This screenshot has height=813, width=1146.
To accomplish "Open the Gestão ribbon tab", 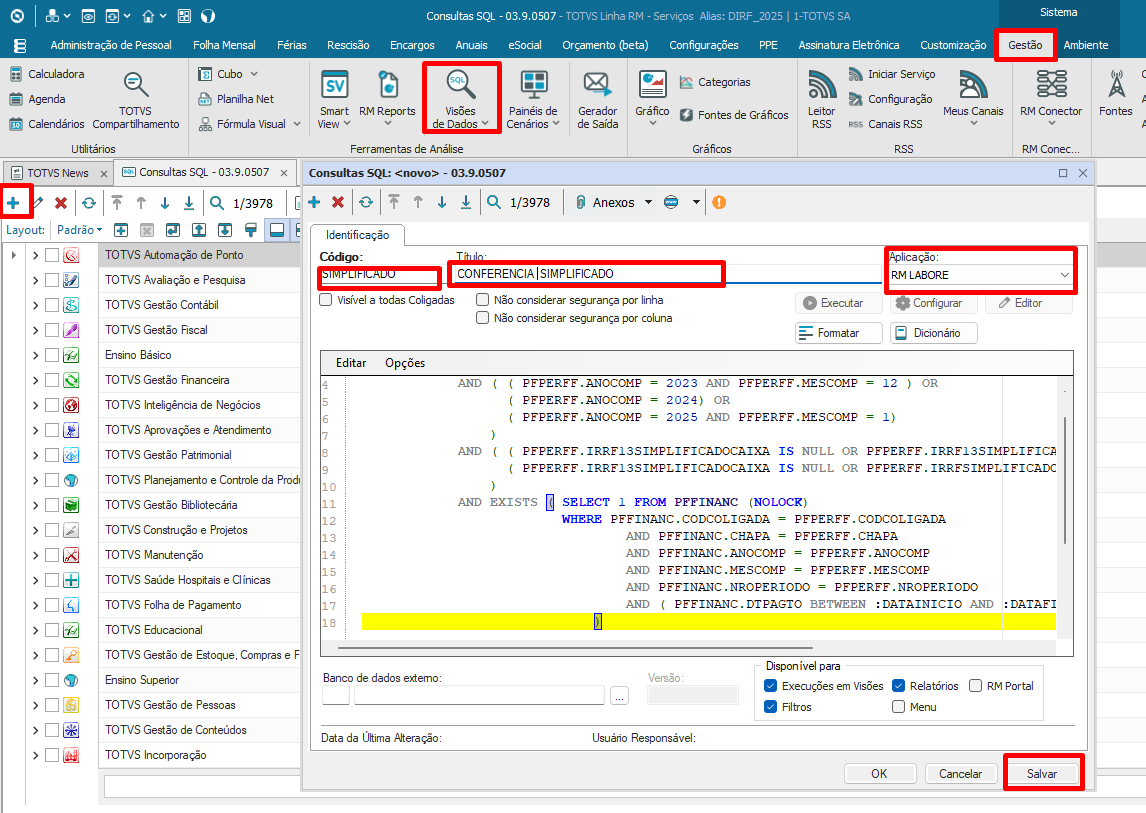I will [1025, 45].
